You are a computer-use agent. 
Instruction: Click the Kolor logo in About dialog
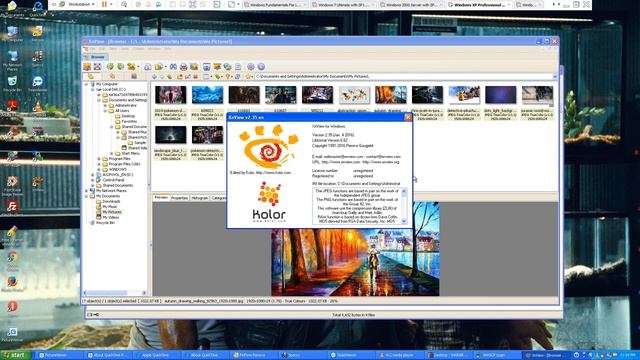click(269, 202)
